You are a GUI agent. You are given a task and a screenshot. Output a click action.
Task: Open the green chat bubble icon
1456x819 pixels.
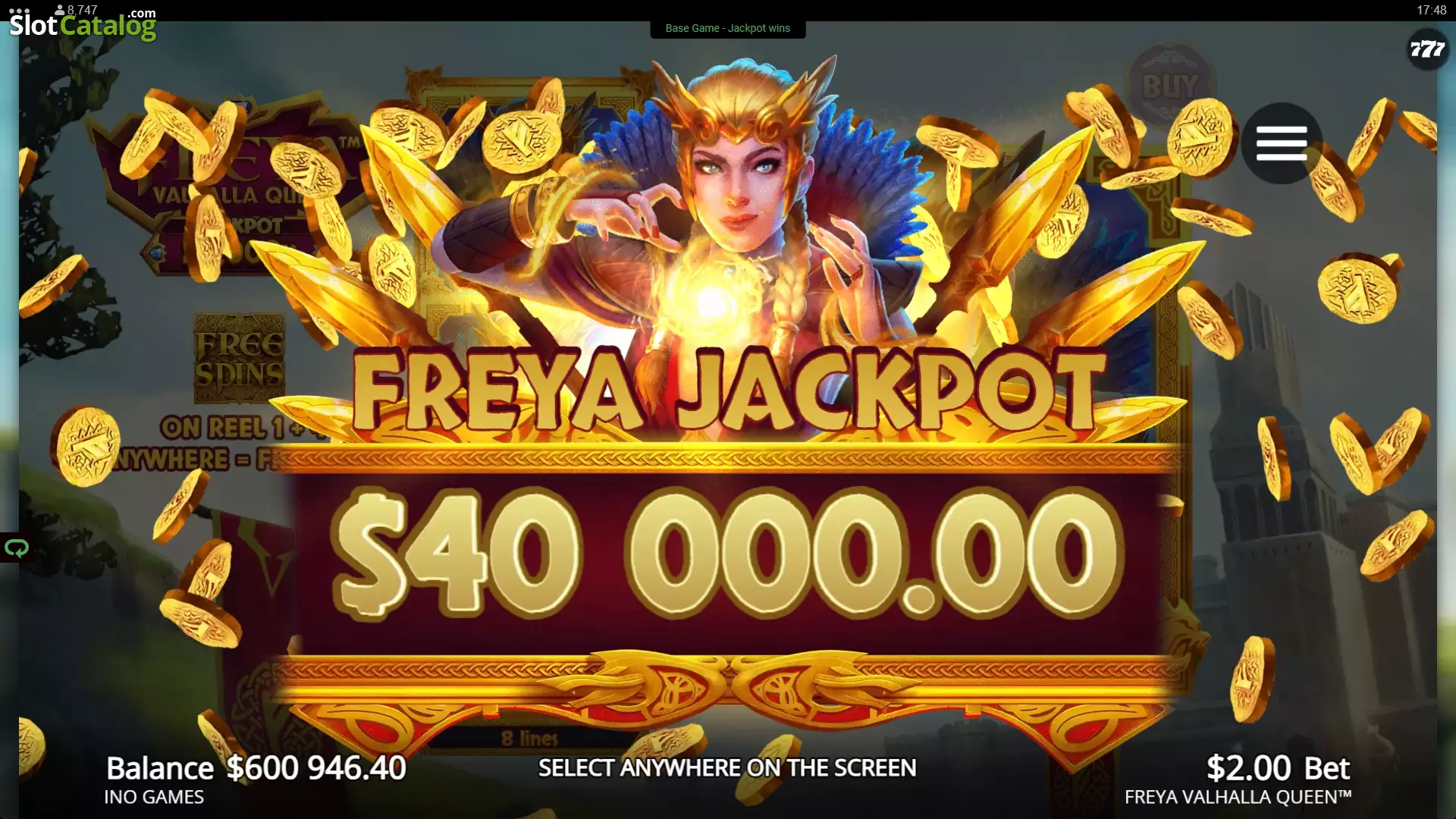16,548
